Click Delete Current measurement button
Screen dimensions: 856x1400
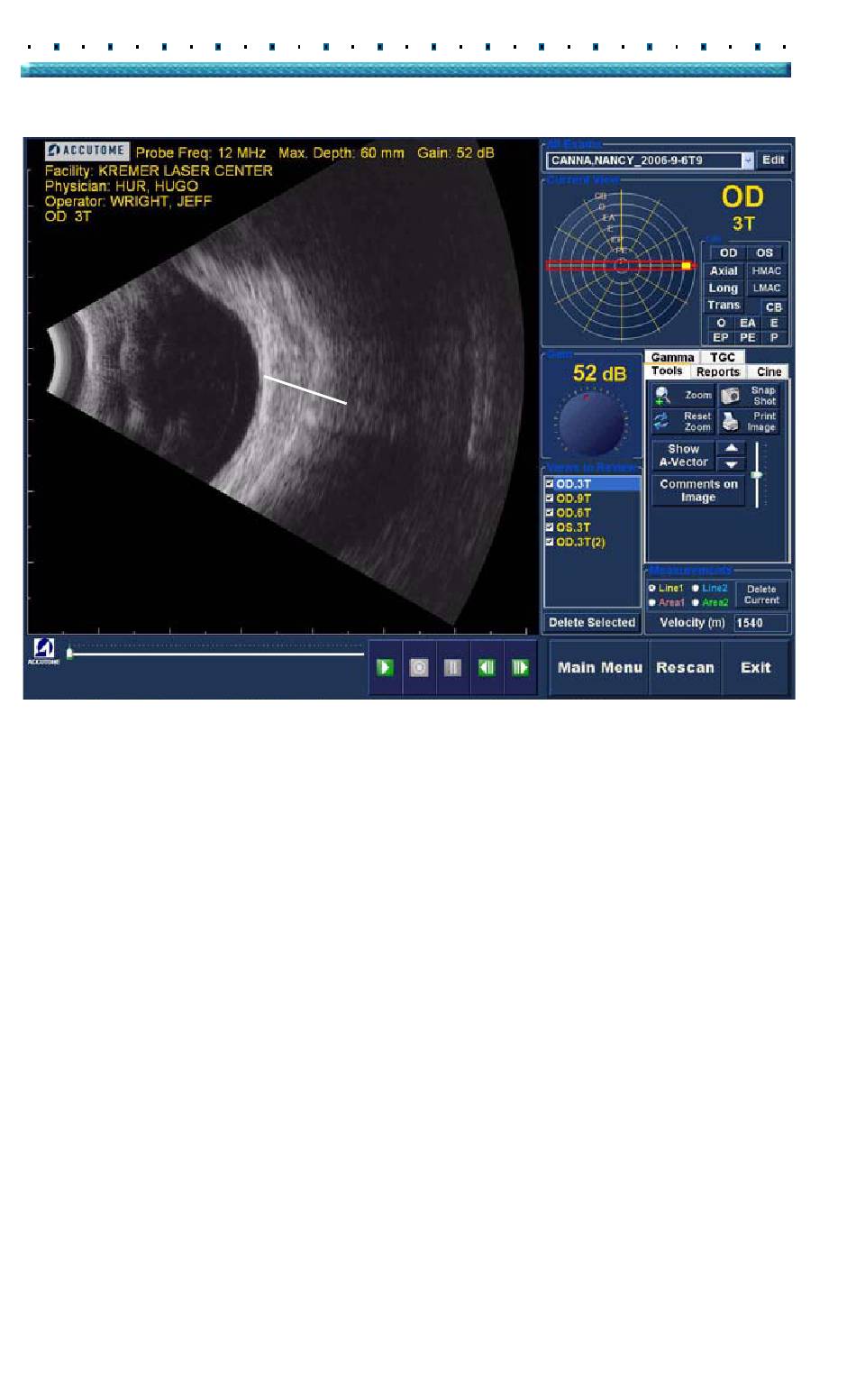(x=761, y=595)
